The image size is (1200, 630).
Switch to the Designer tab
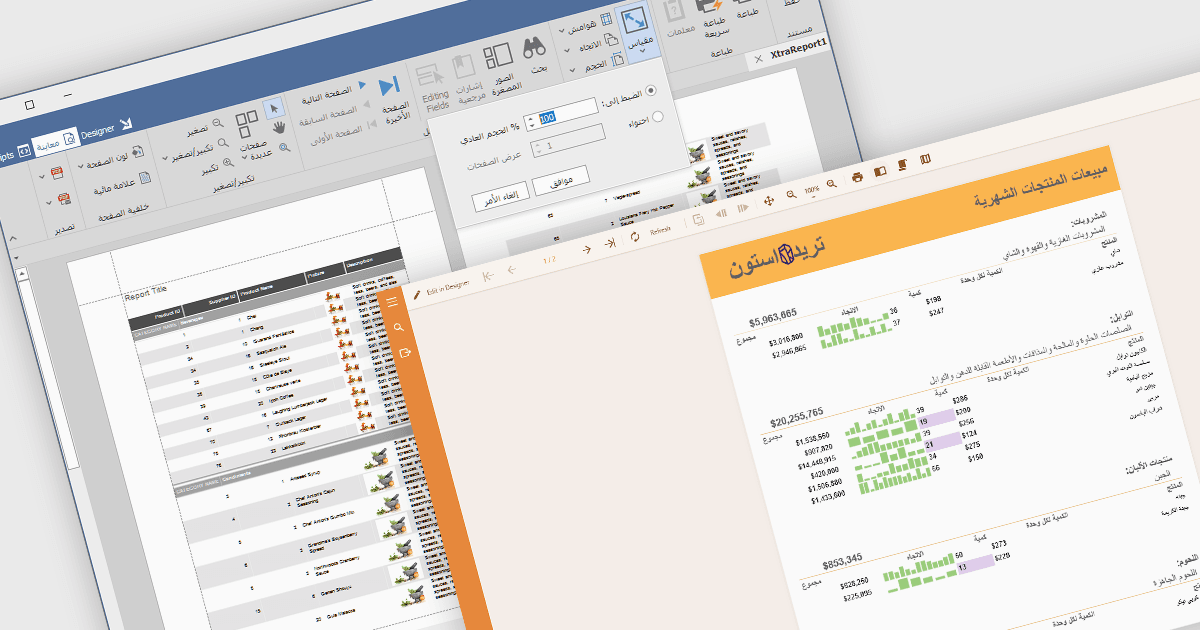click(106, 130)
